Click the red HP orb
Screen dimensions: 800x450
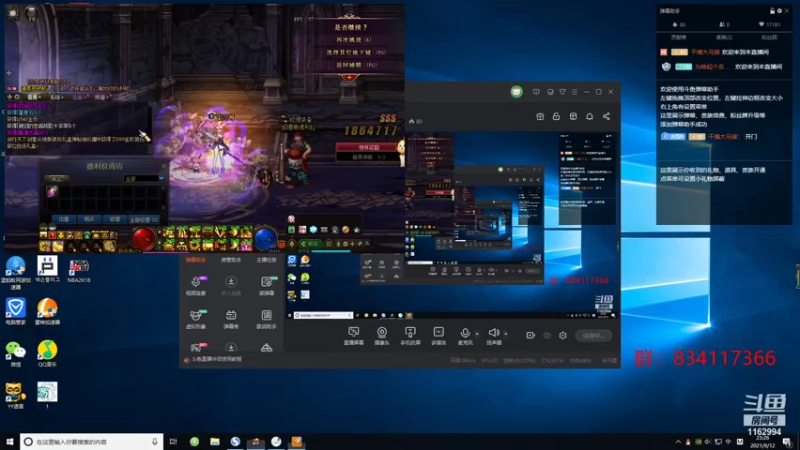click(x=144, y=238)
